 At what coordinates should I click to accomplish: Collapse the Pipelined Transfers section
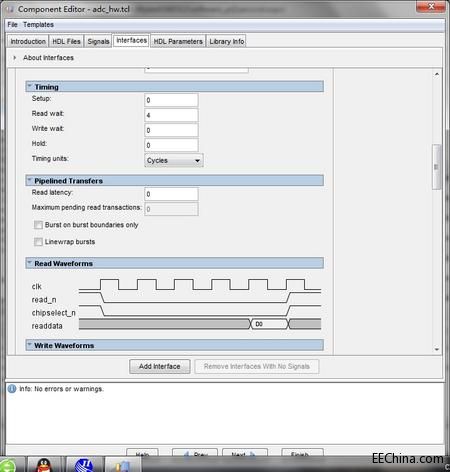click(30, 180)
